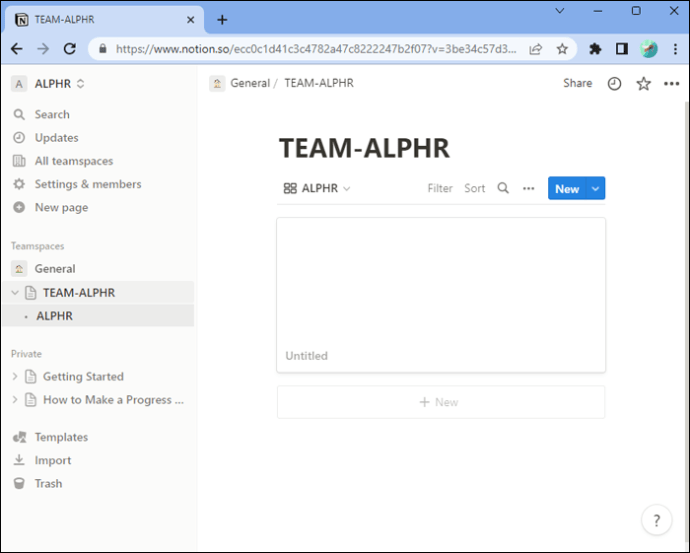The height and width of the screenshot is (553, 690).
Task: Close the TEAM-ALPHR browser tab
Action: point(191,20)
